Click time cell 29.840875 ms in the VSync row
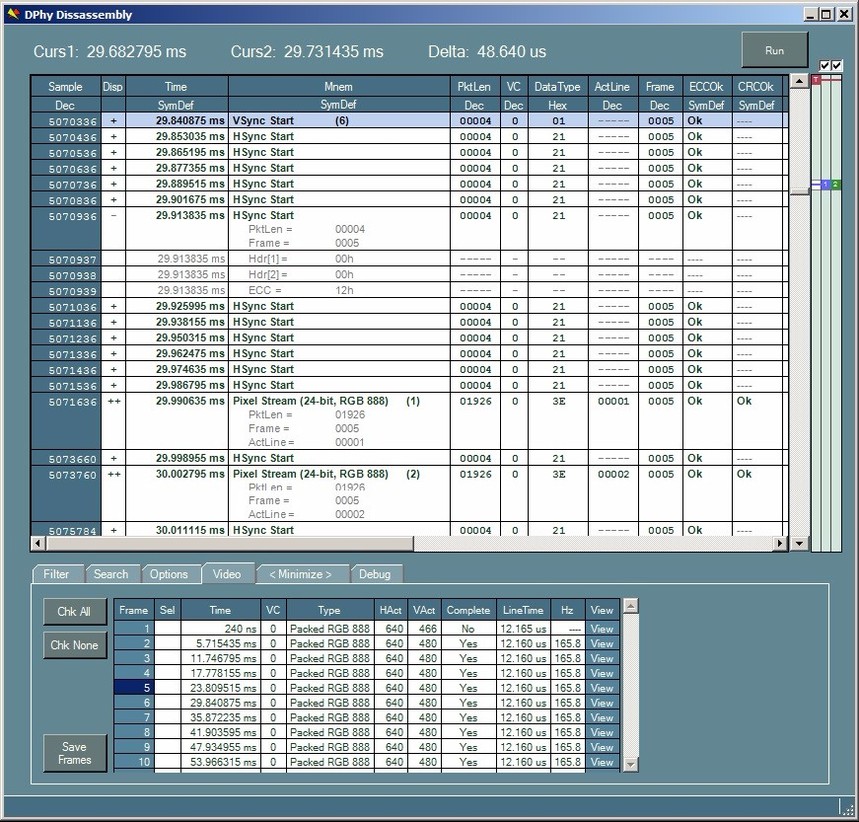 [x=177, y=121]
